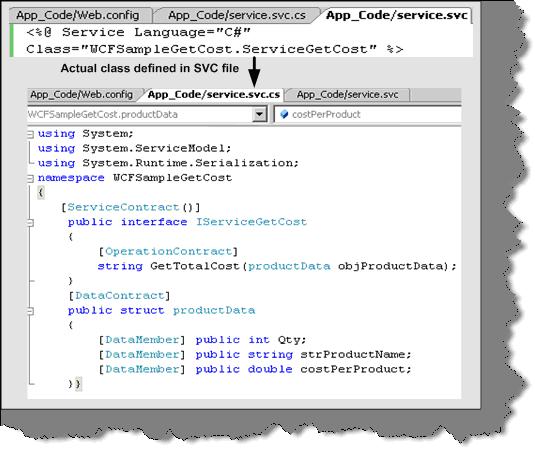Switch to App_Code/Web.config tab in top editor
This screenshot has height=450, width=535.
click(x=78, y=15)
